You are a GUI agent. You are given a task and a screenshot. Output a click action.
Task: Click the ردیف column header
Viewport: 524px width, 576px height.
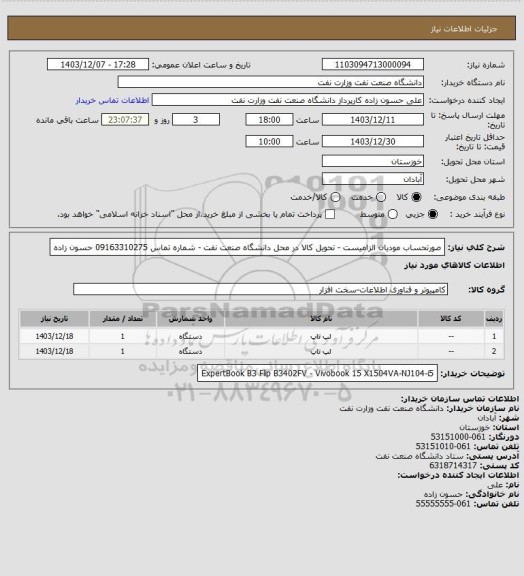click(x=494, y=319)
